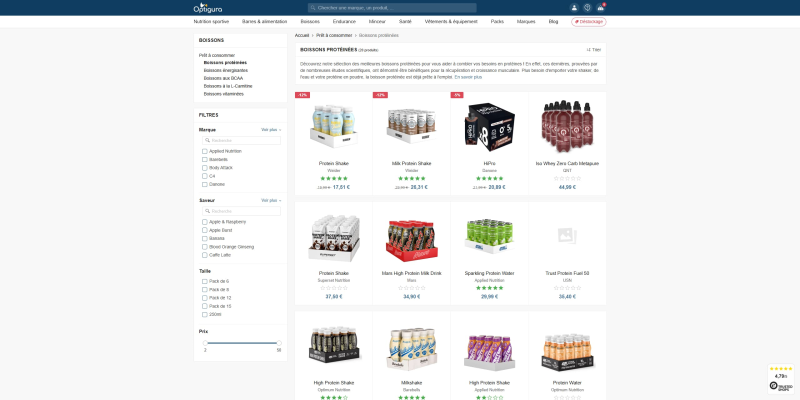Check the Barebells brand filter
The image size is (800, 400).
(x=205, y=160)
